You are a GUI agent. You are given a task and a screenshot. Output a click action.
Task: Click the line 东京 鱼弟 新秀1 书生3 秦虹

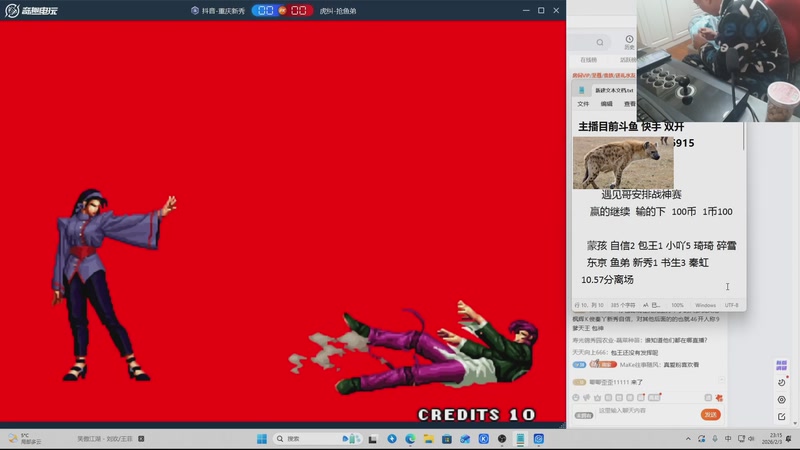coord(647,263)
